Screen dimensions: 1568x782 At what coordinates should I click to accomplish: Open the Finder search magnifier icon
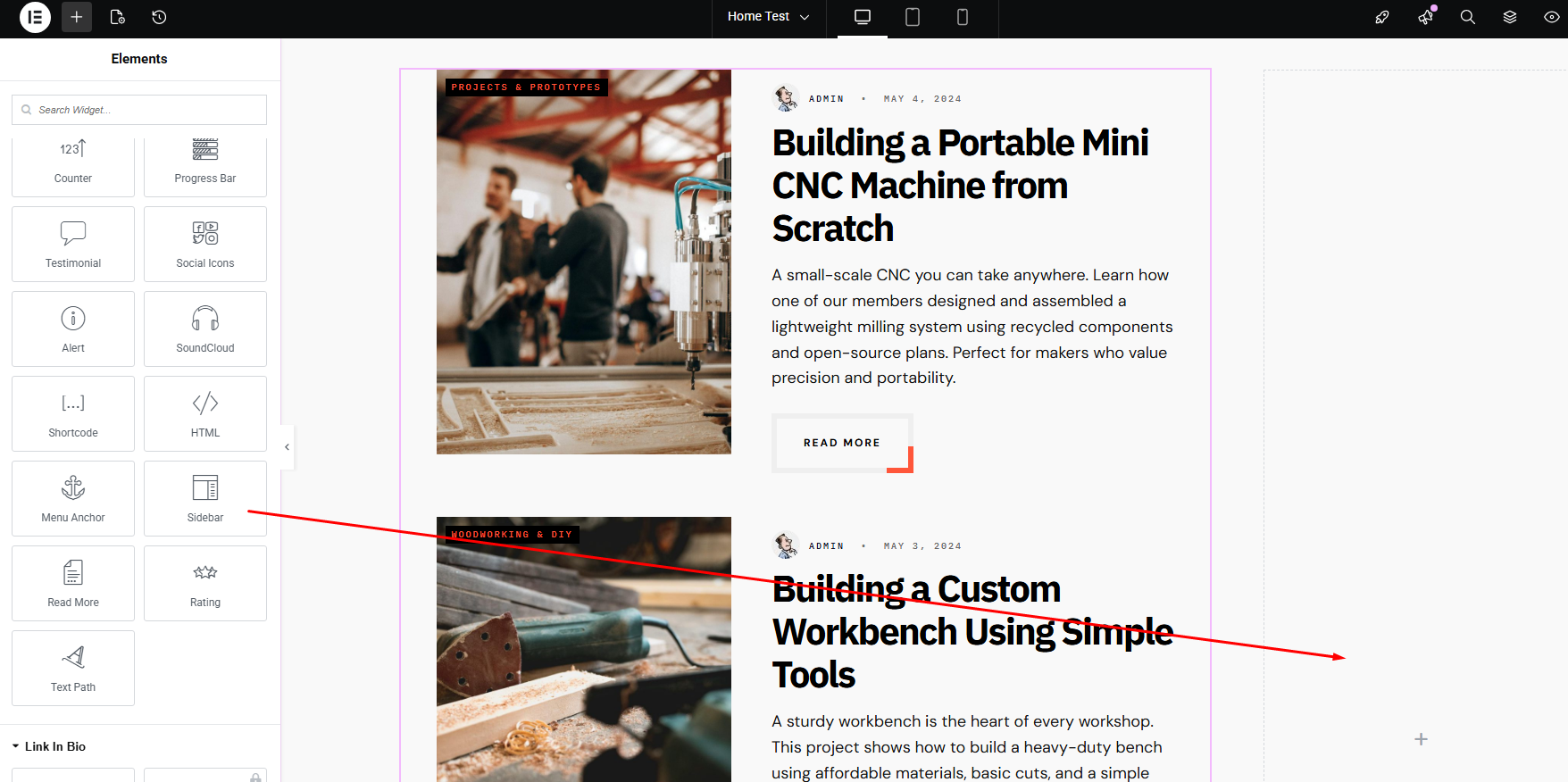1467,17
